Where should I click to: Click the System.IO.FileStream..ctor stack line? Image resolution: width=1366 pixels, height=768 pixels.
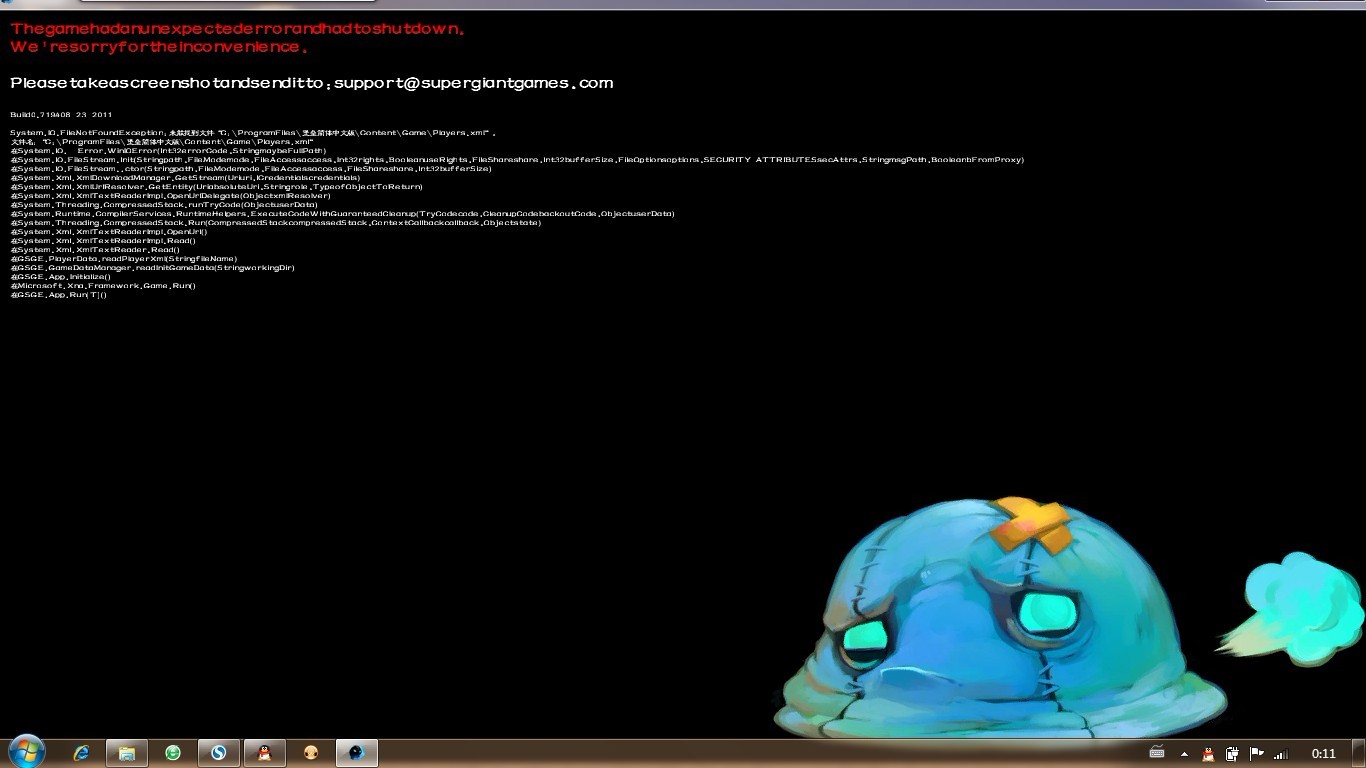[x=251, y=169]
